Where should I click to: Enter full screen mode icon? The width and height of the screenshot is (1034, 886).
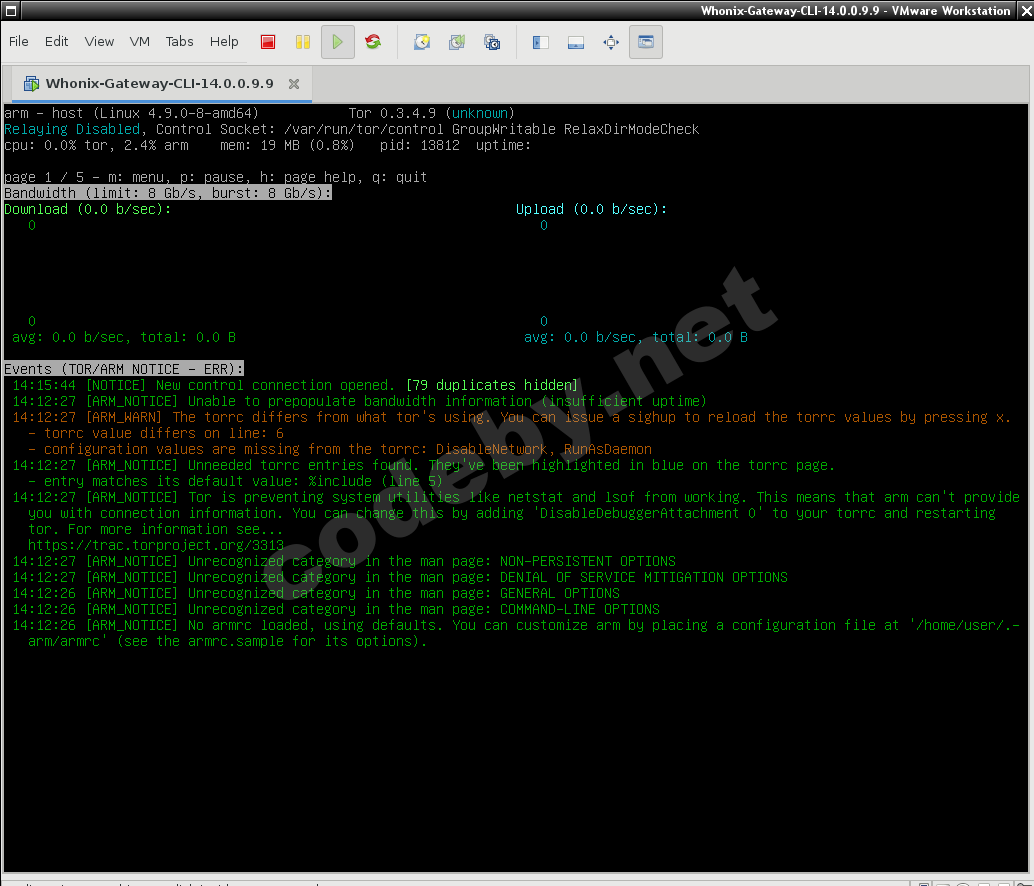pos(611,42)
